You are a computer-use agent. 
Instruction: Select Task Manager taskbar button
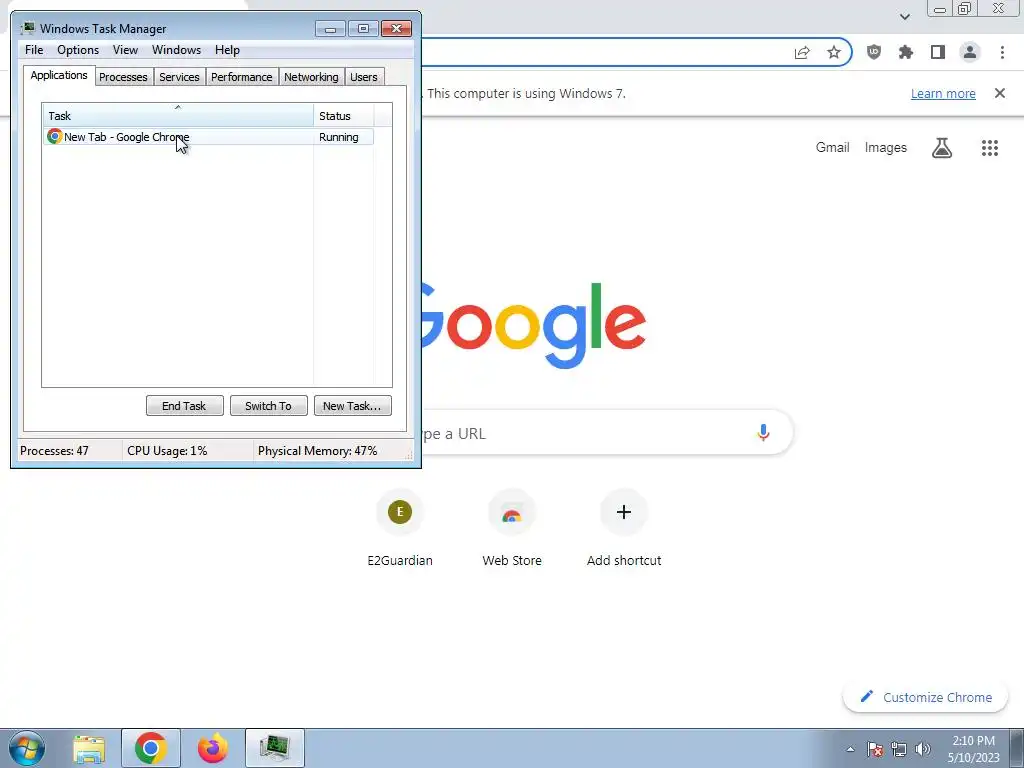pyautogui.click(x=275, y=748)
